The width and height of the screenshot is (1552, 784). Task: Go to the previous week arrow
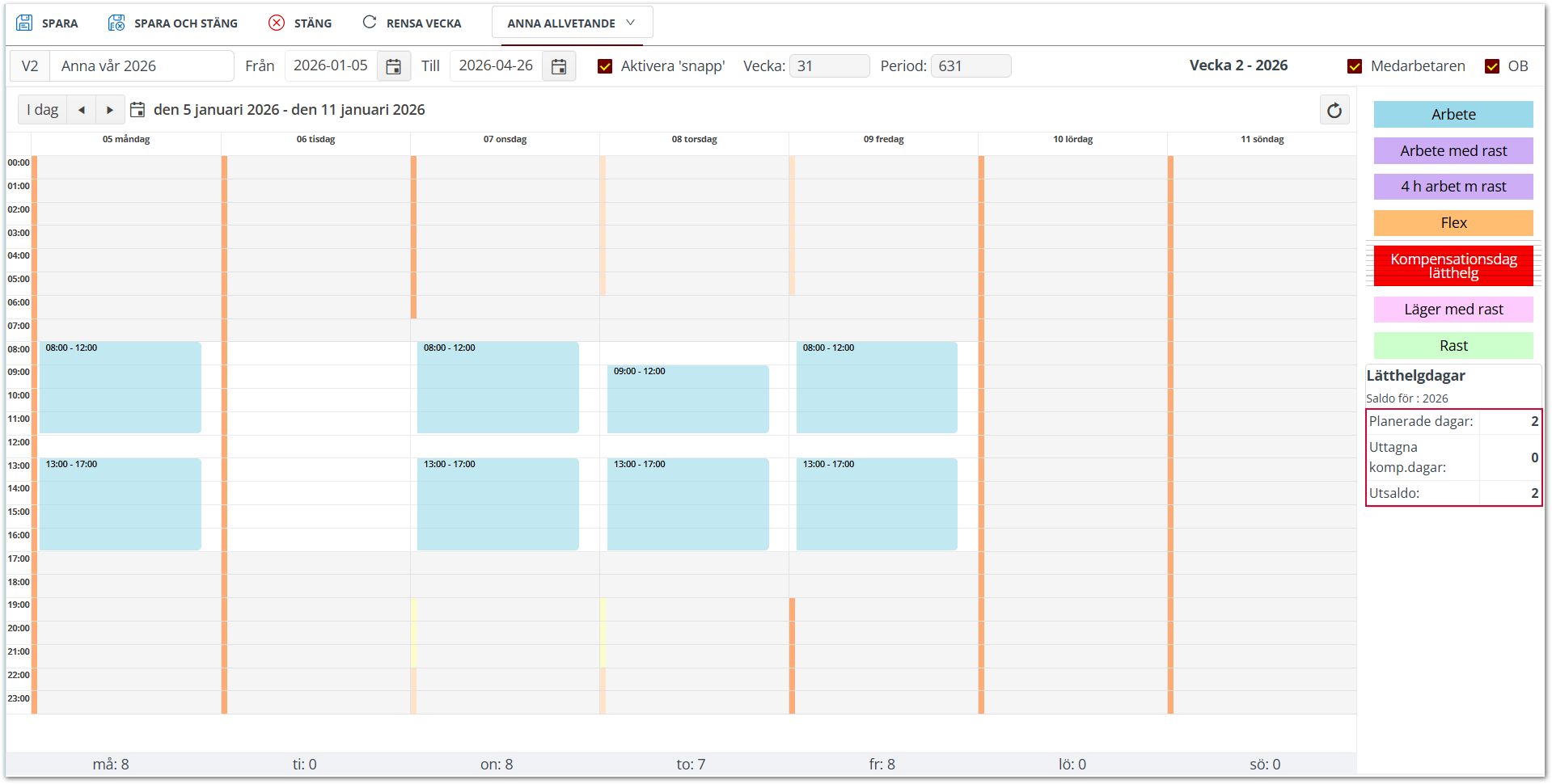coord(82,110)
